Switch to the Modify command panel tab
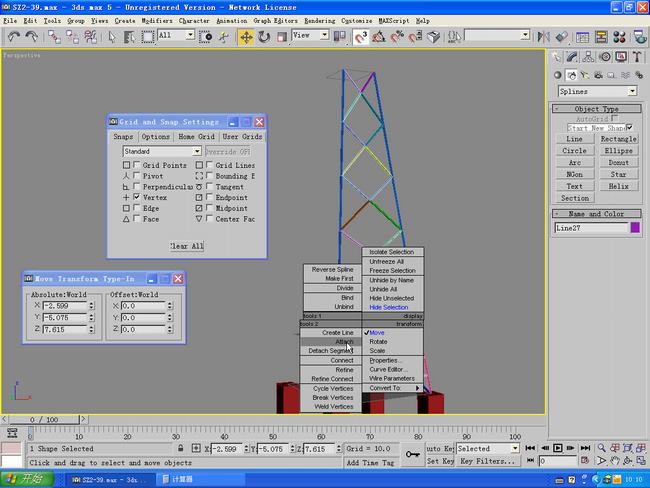Viewport: 650px width, 488px height. click(572, 57)
